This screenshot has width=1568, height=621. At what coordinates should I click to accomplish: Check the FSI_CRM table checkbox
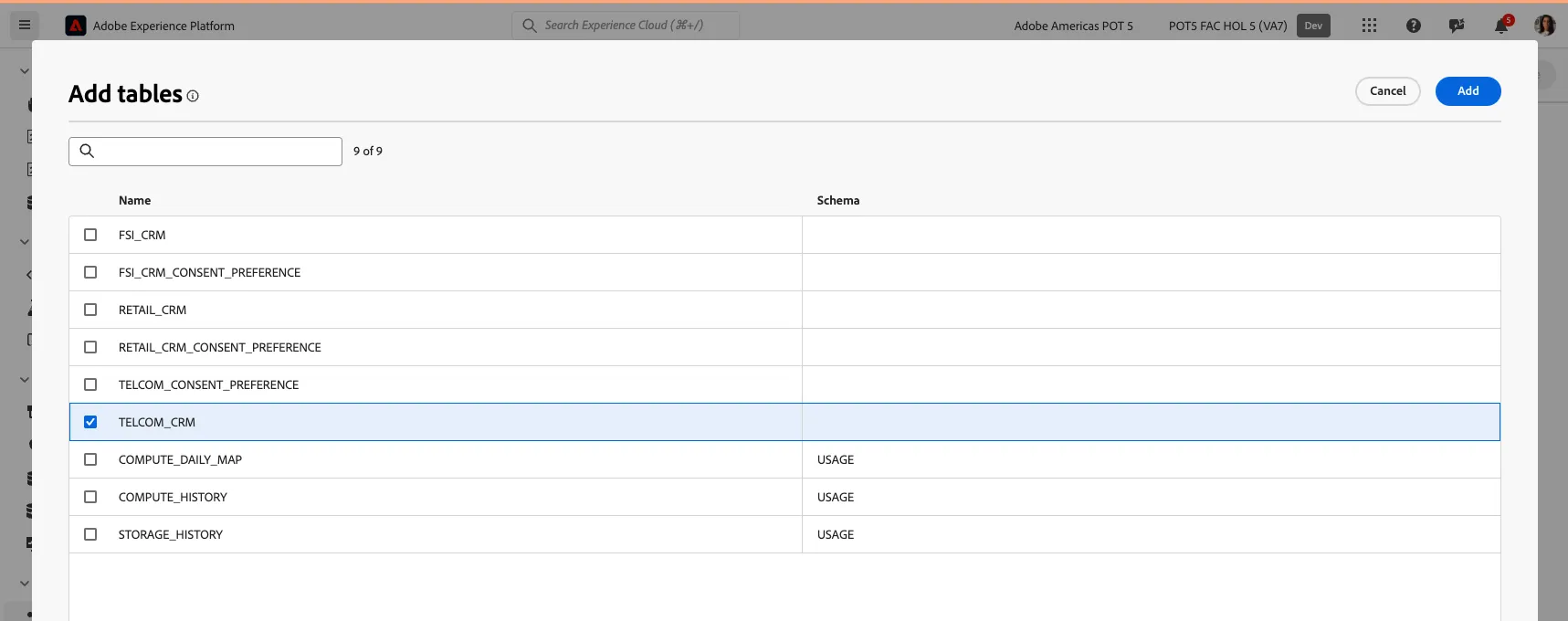[90, 235]
